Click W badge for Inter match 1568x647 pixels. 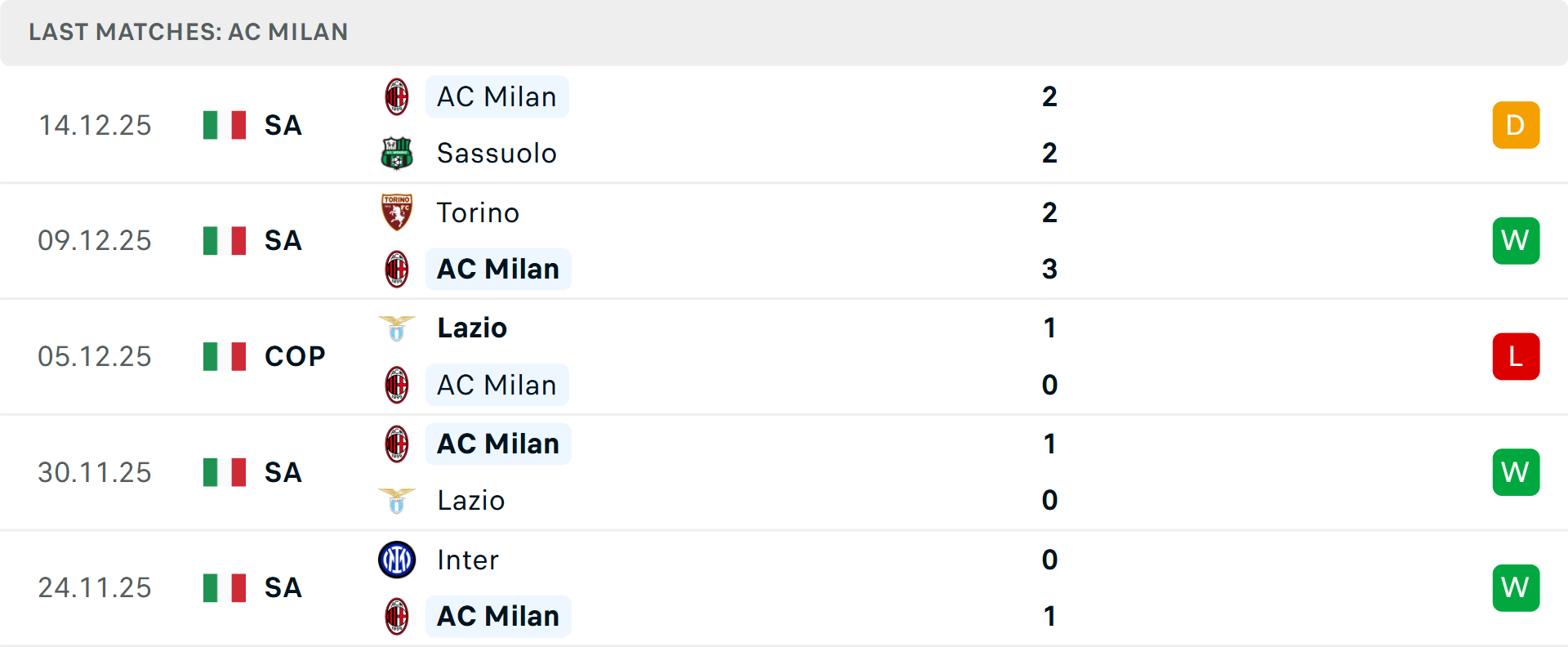click(1516, 587)
